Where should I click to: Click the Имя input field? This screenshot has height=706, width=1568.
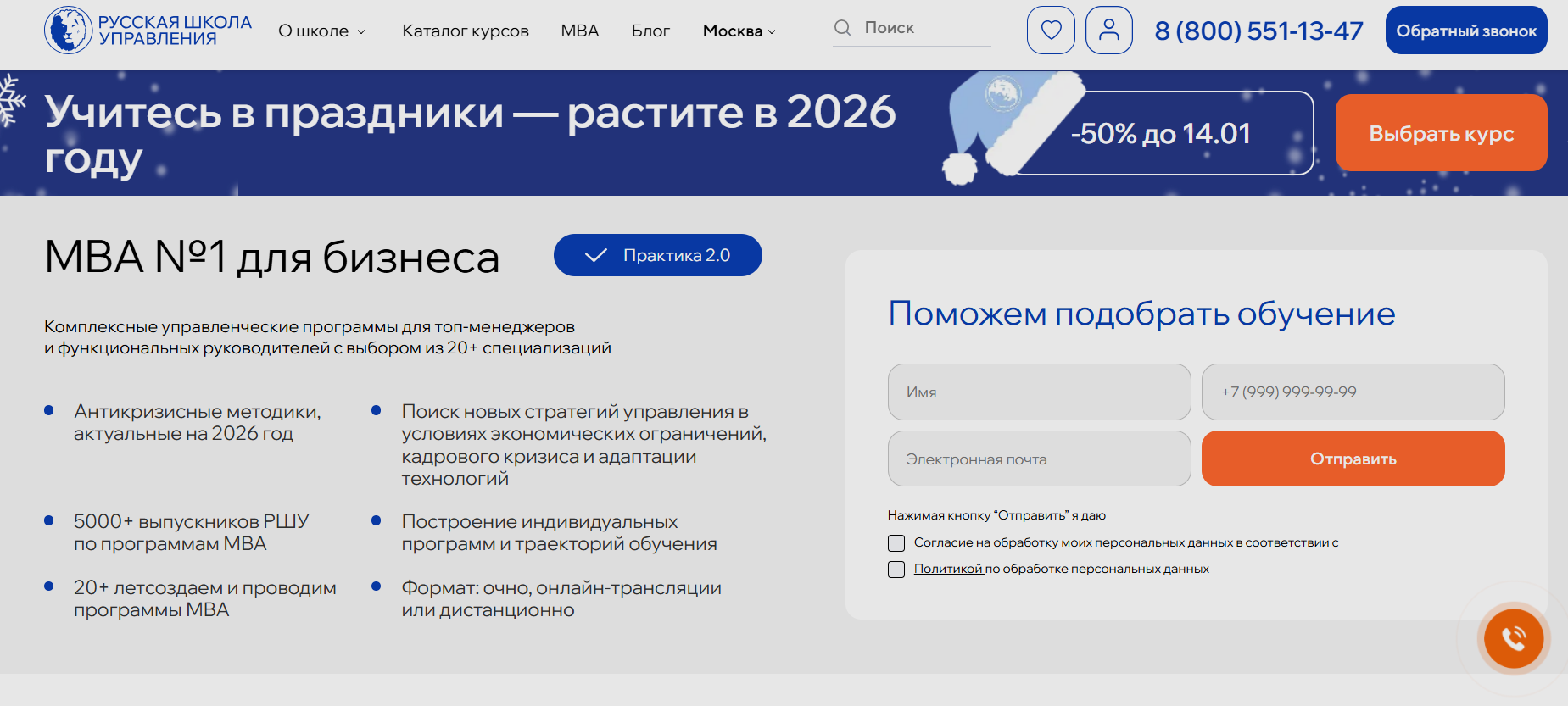(x=1039, y=392)
